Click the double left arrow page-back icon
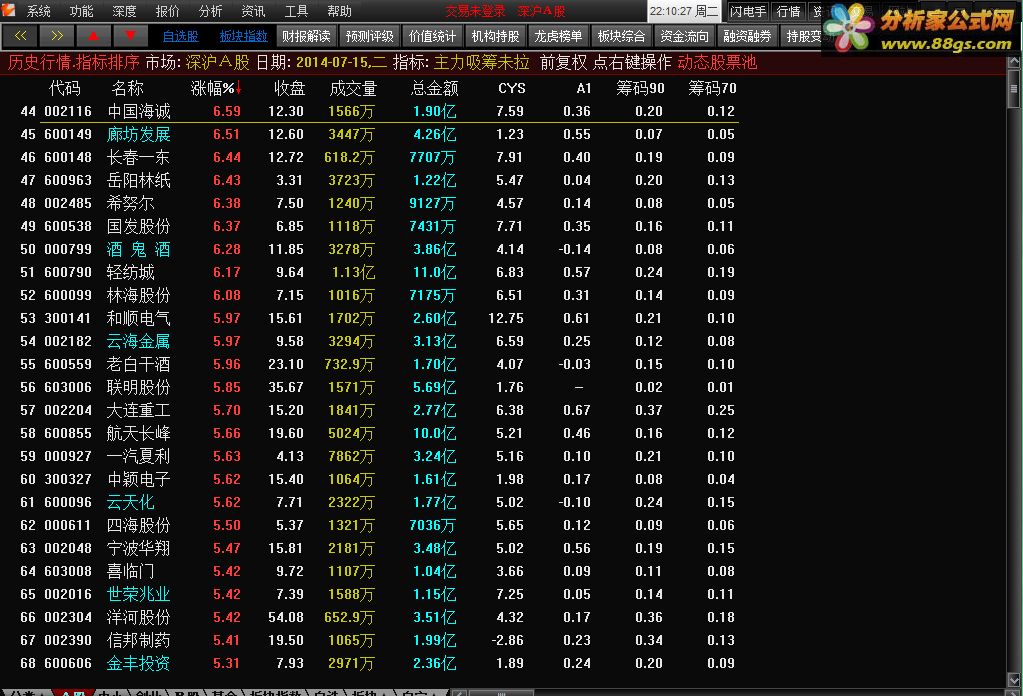 coord(20,36)
